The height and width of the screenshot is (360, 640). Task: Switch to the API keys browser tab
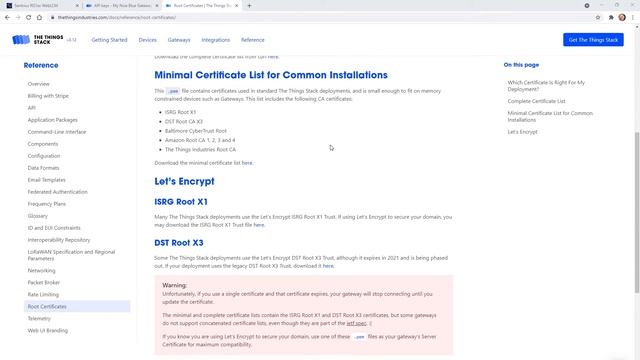121,6
